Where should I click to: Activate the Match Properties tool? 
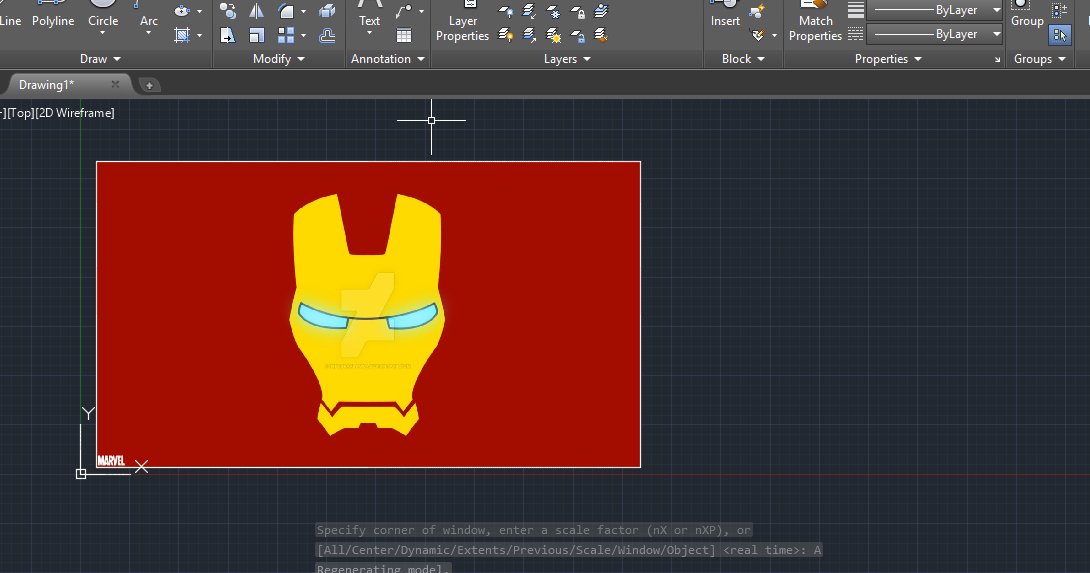(815, 24)
